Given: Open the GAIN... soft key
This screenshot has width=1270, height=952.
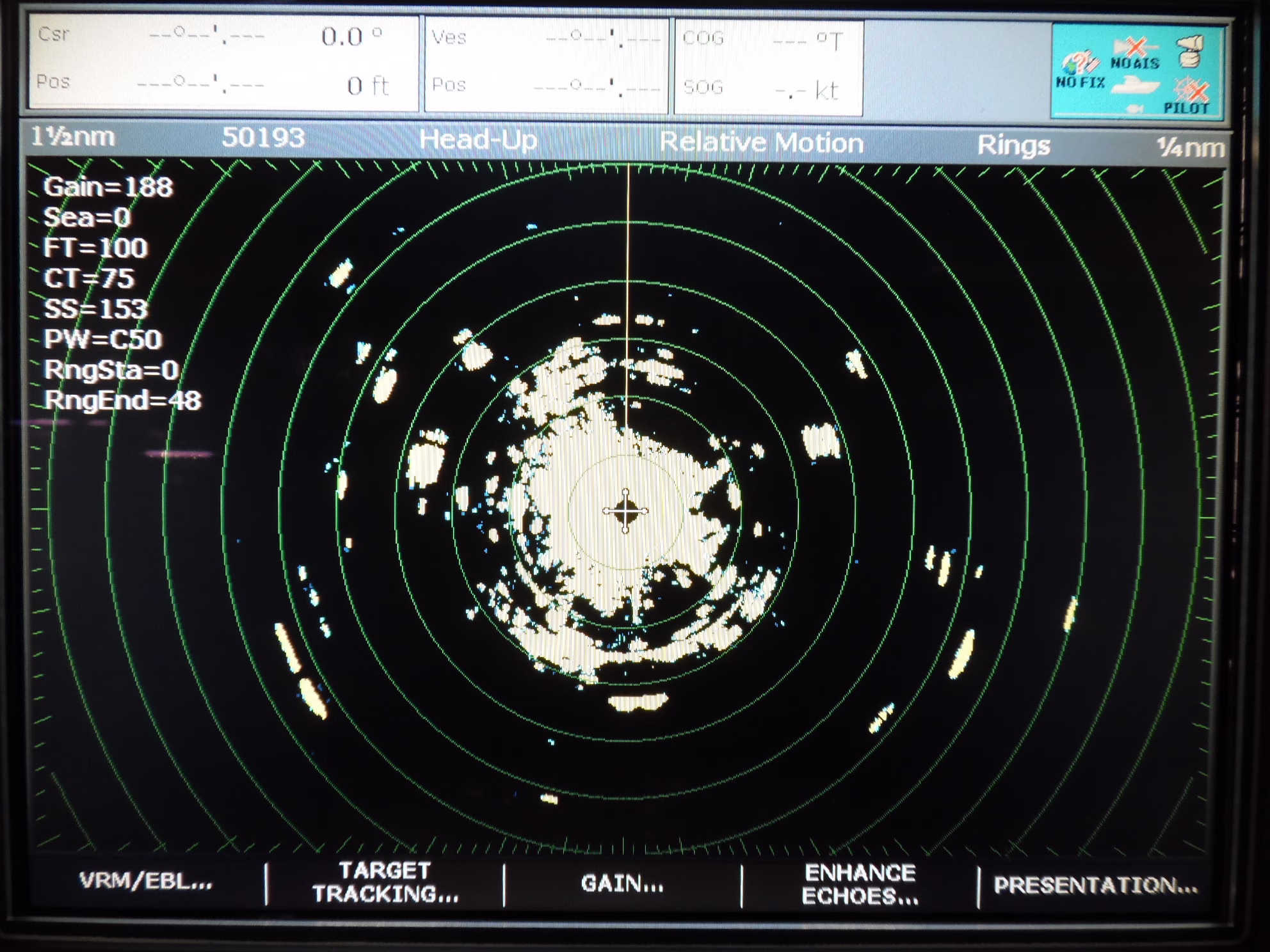Looking at the screenshot, I should 622,884.
